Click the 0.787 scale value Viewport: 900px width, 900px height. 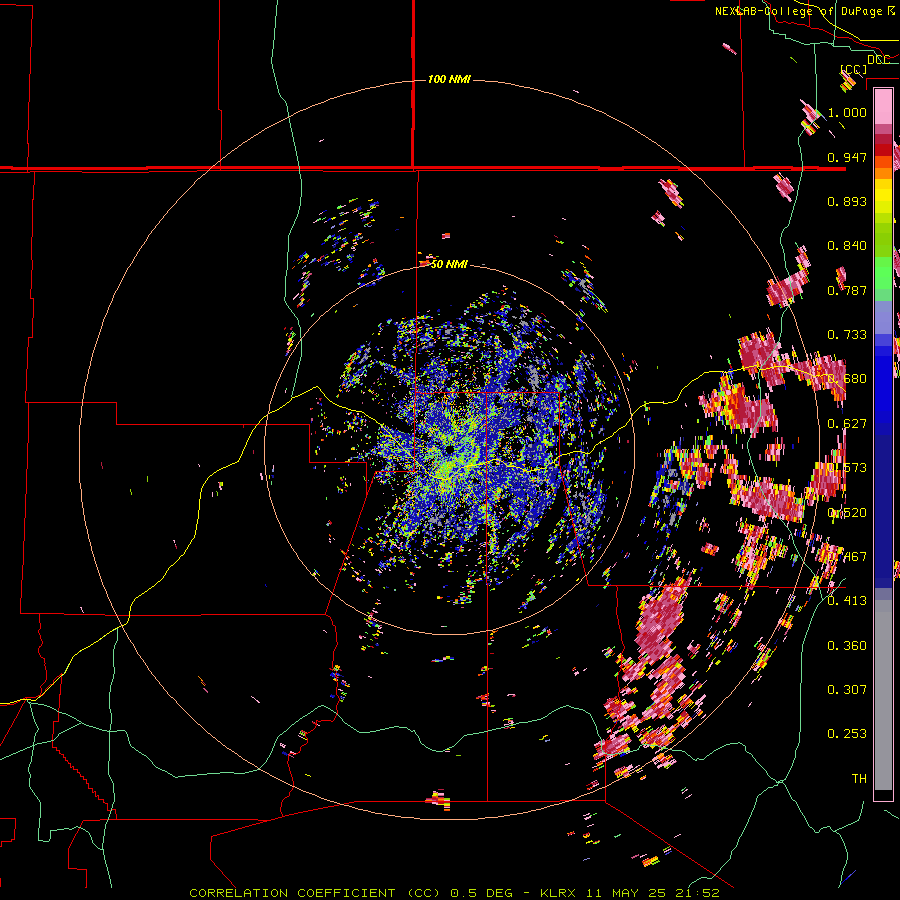[847, 290]
